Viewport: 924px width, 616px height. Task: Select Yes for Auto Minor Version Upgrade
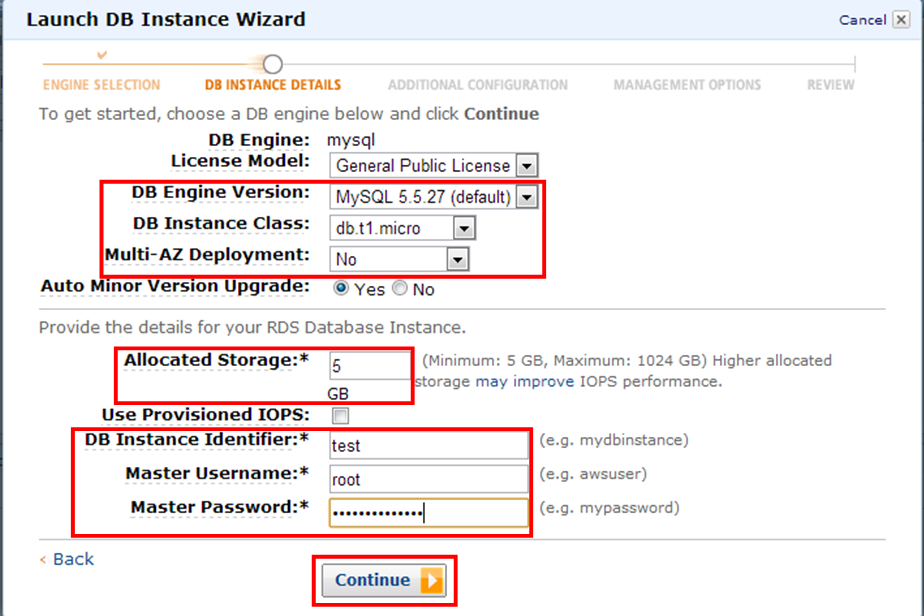point(341,288)
